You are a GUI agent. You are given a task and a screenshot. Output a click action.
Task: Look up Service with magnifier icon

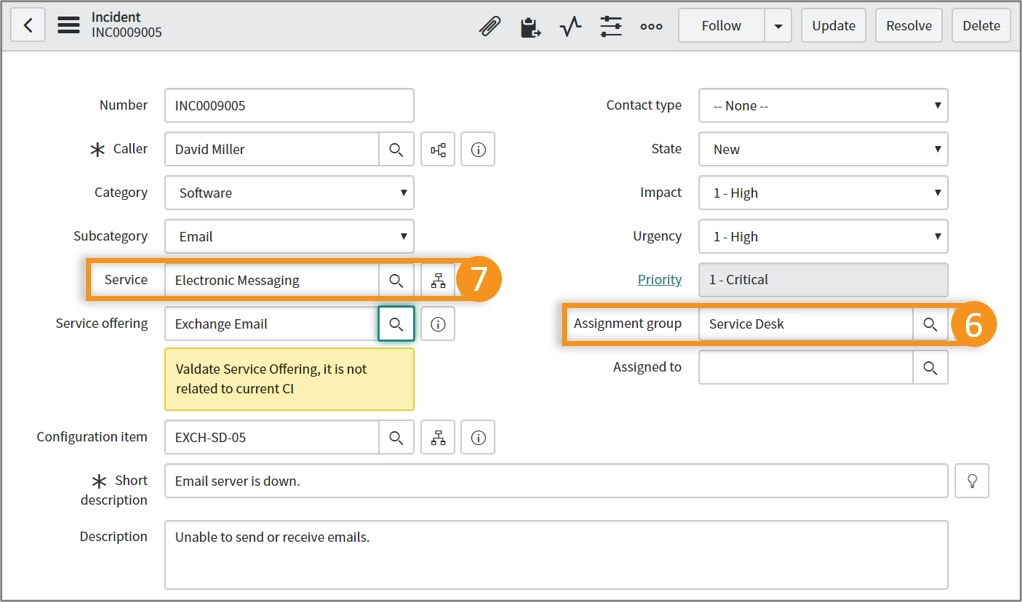(396, 280)
